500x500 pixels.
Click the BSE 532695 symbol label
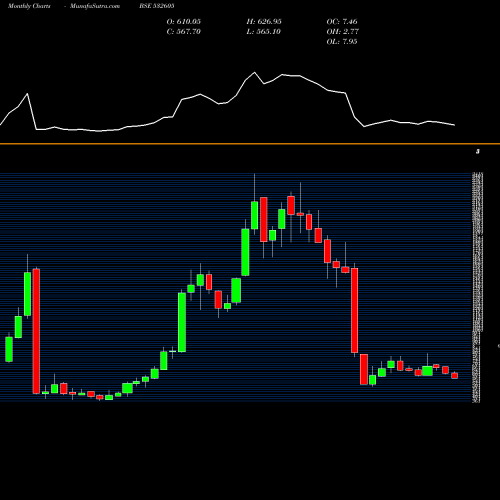157,6
